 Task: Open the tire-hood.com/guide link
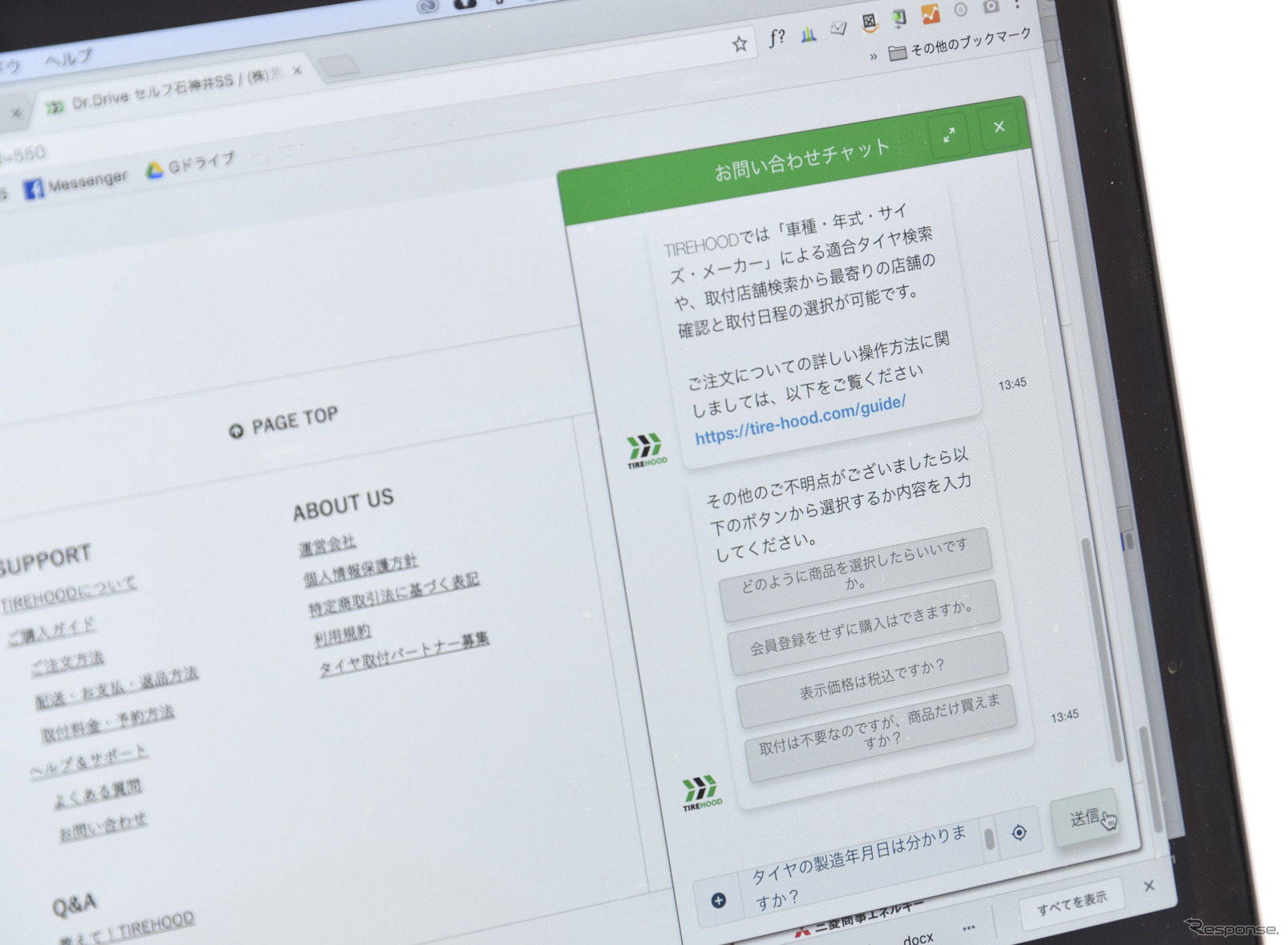click(x=800, y=420)
